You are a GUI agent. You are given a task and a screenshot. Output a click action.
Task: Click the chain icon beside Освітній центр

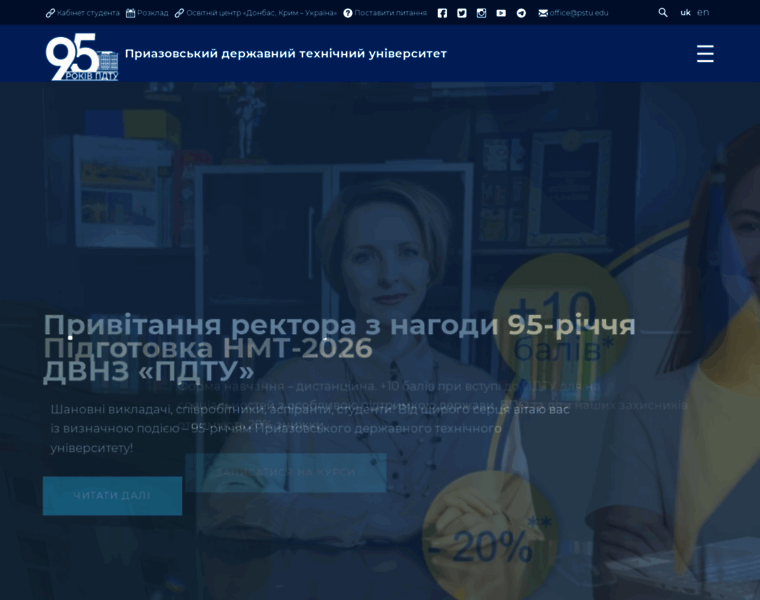(x=179, y=13)
